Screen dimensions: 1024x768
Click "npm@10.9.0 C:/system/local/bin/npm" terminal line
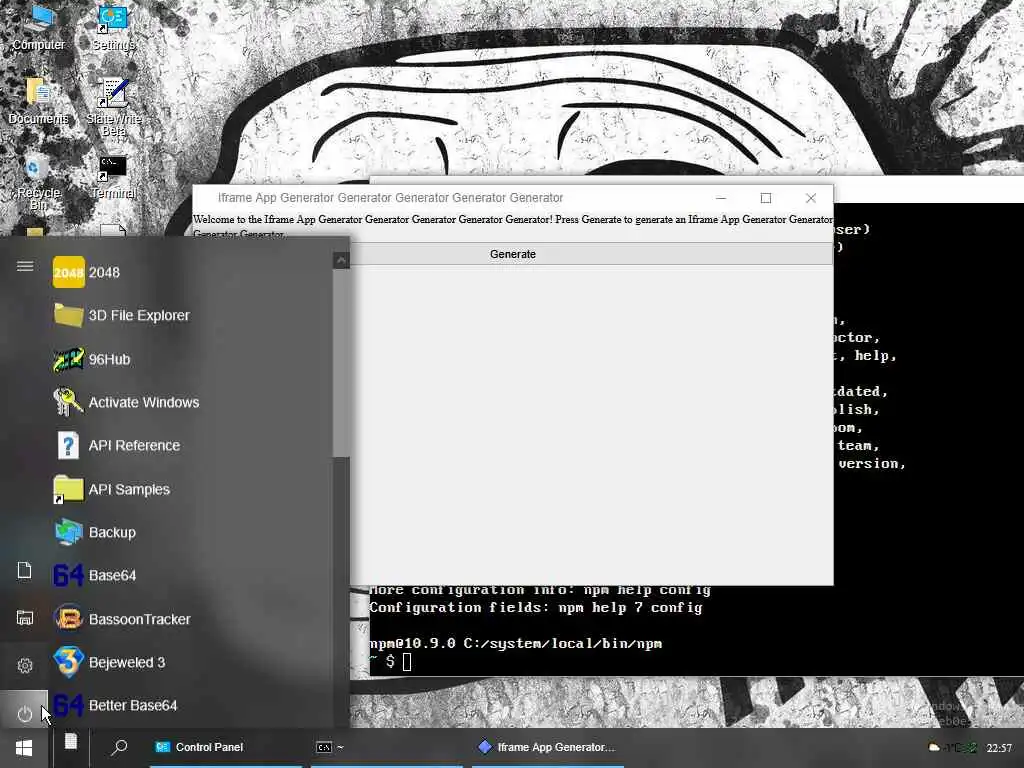pos(516,644)
